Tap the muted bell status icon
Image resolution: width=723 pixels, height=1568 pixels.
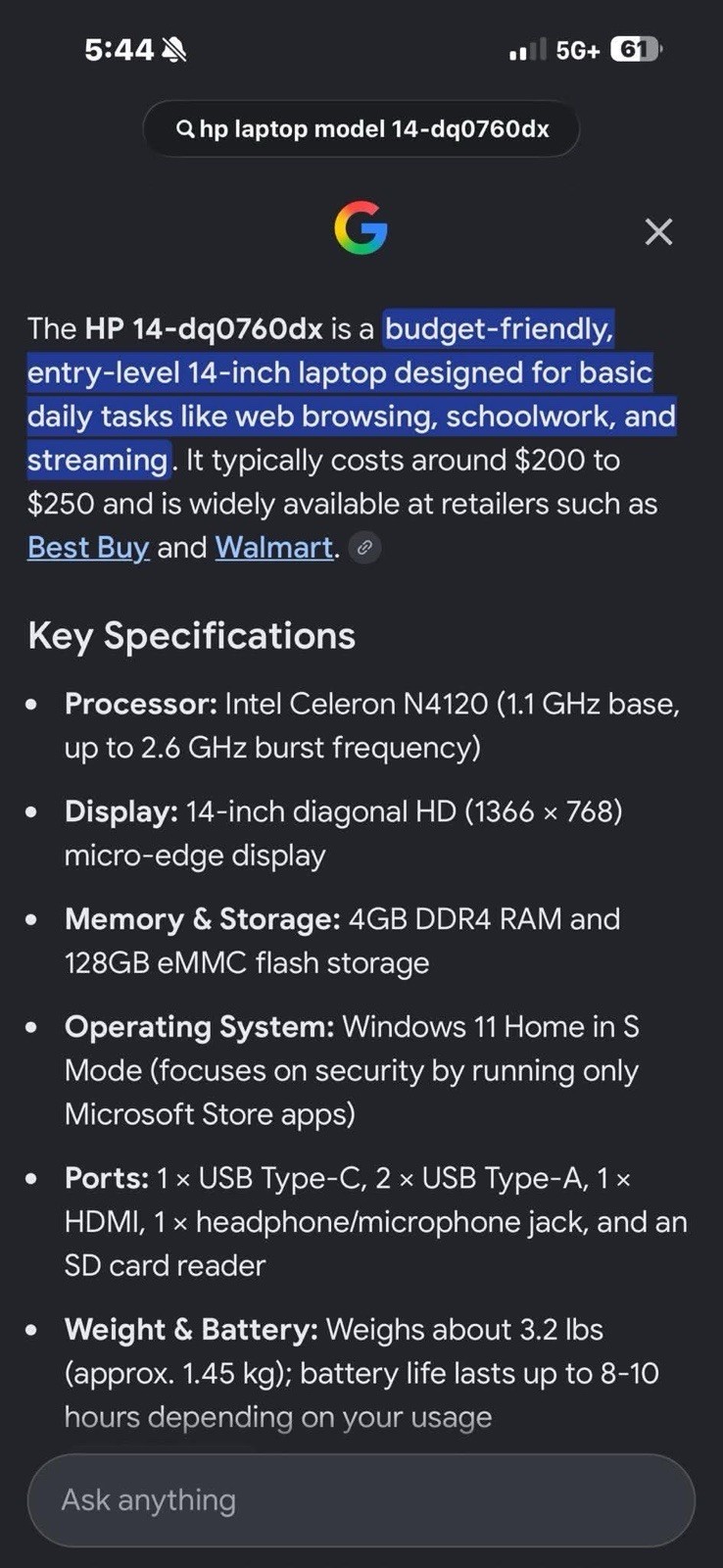click(x=174, y=49)
